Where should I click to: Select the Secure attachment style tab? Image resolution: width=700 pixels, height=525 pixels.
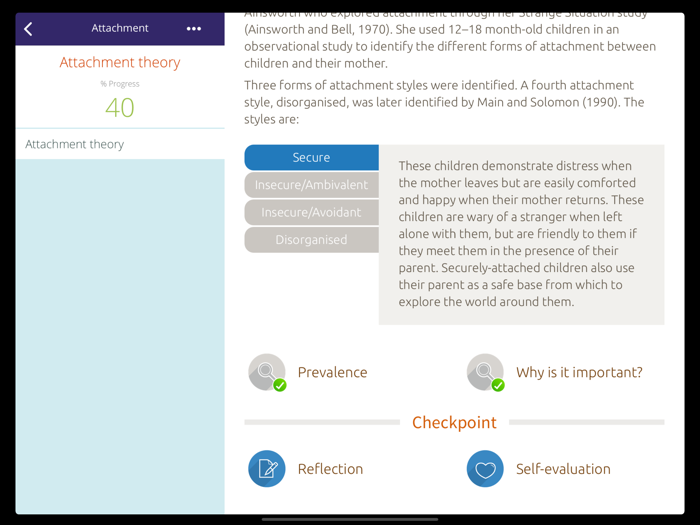[x=311, y=157]
